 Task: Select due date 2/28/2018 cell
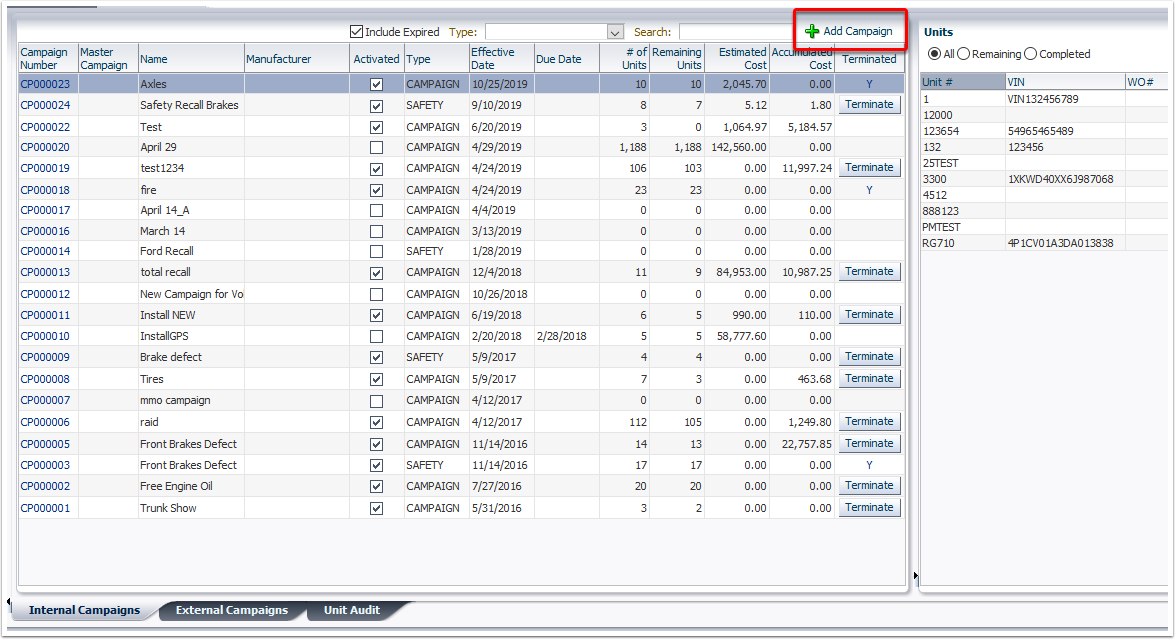click(x=567, y=336)
